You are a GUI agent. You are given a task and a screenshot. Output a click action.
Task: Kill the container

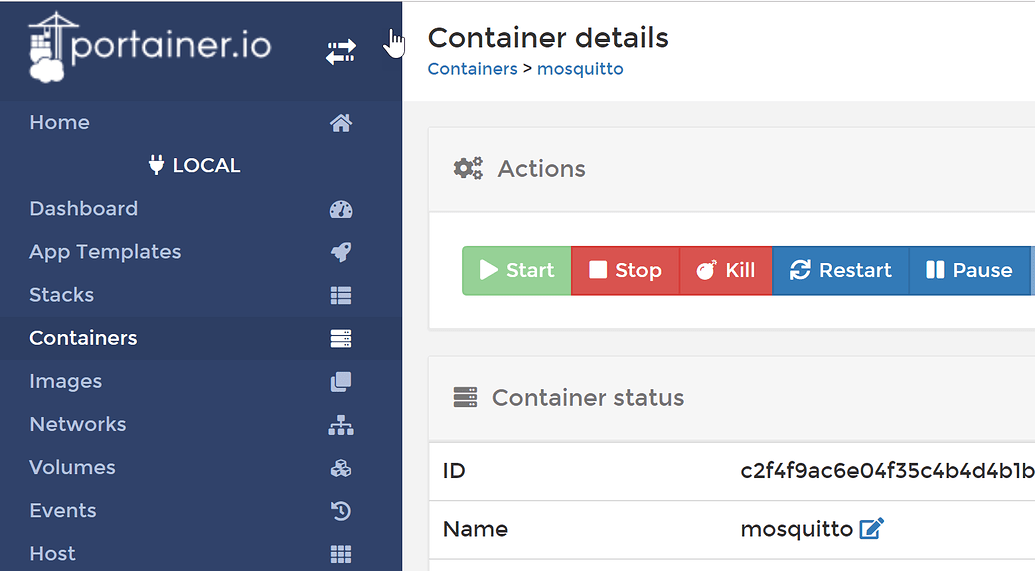click(726, 270)
